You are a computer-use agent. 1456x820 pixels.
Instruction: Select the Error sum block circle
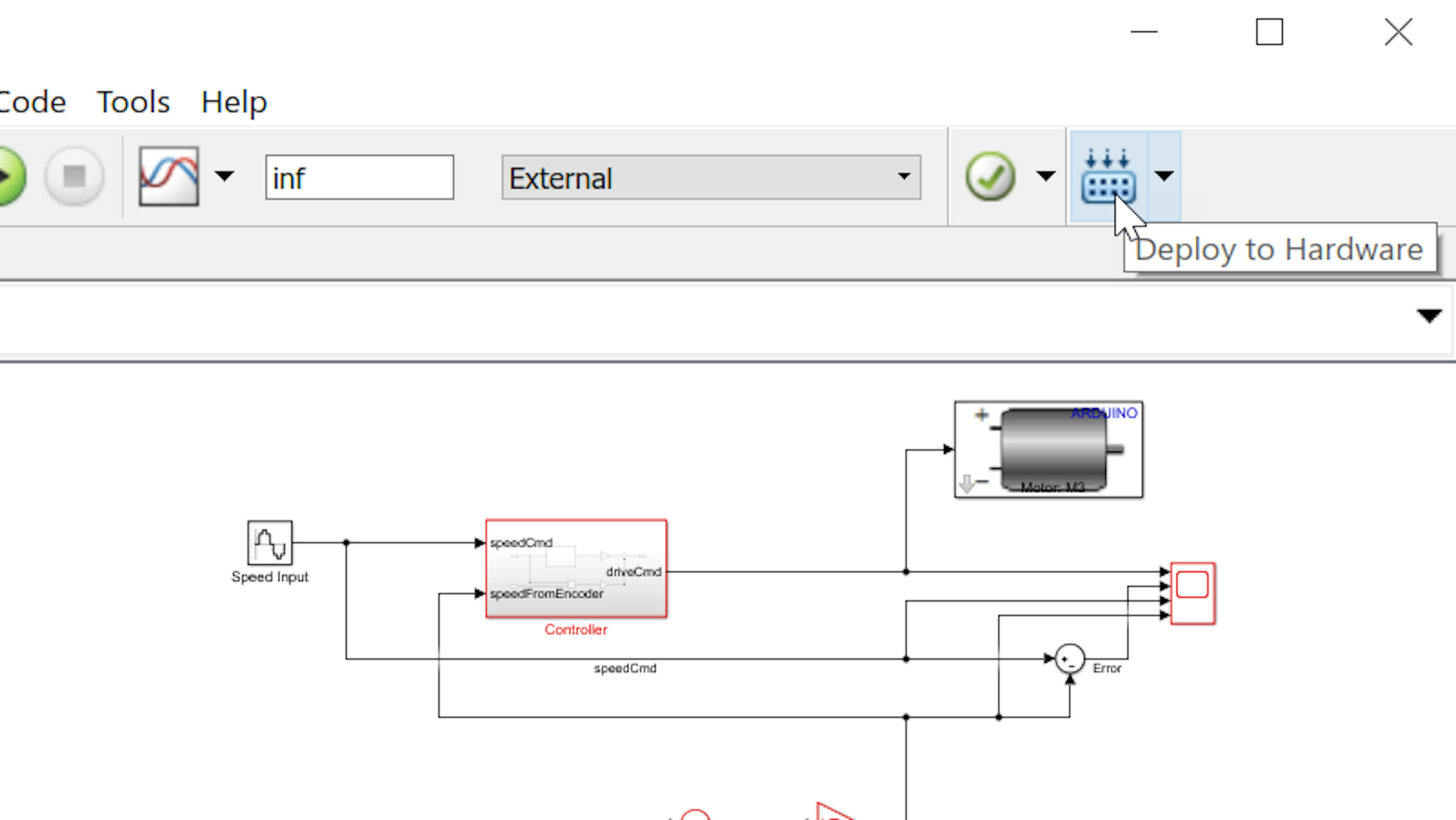[1069, 659]
